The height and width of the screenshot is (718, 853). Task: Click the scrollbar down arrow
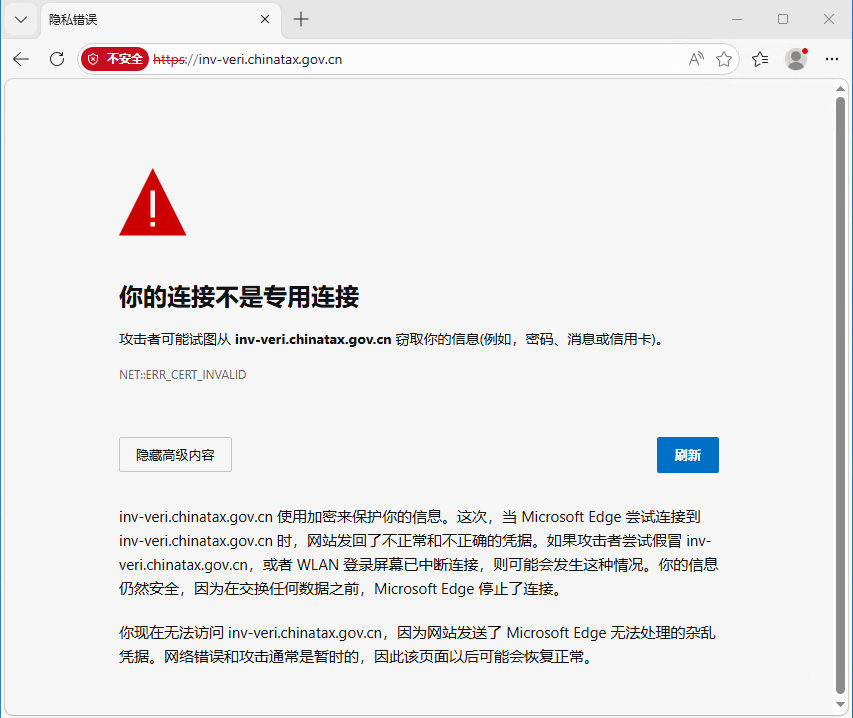pyautogui.click(x=840, y=704)
